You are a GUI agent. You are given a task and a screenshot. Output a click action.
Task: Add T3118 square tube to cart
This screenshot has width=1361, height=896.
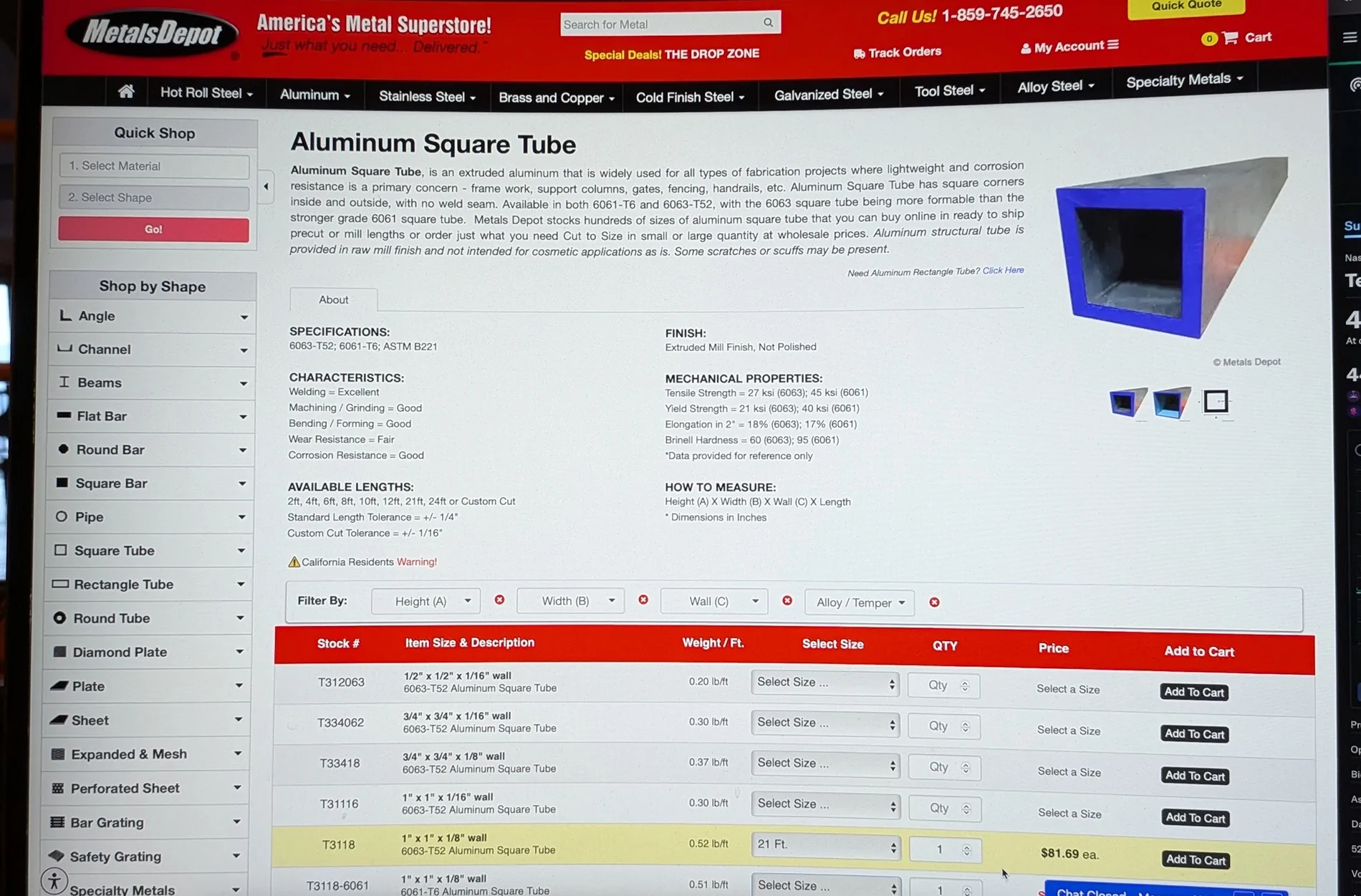(x=1196, y=859)
